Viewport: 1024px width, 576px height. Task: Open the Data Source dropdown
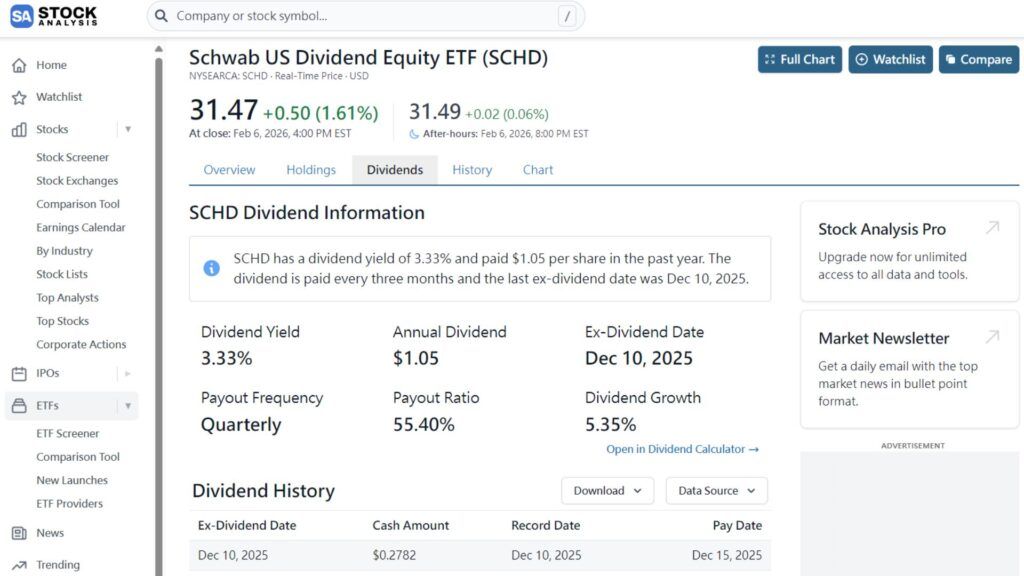pyautogui.click(x=716, y=490)
